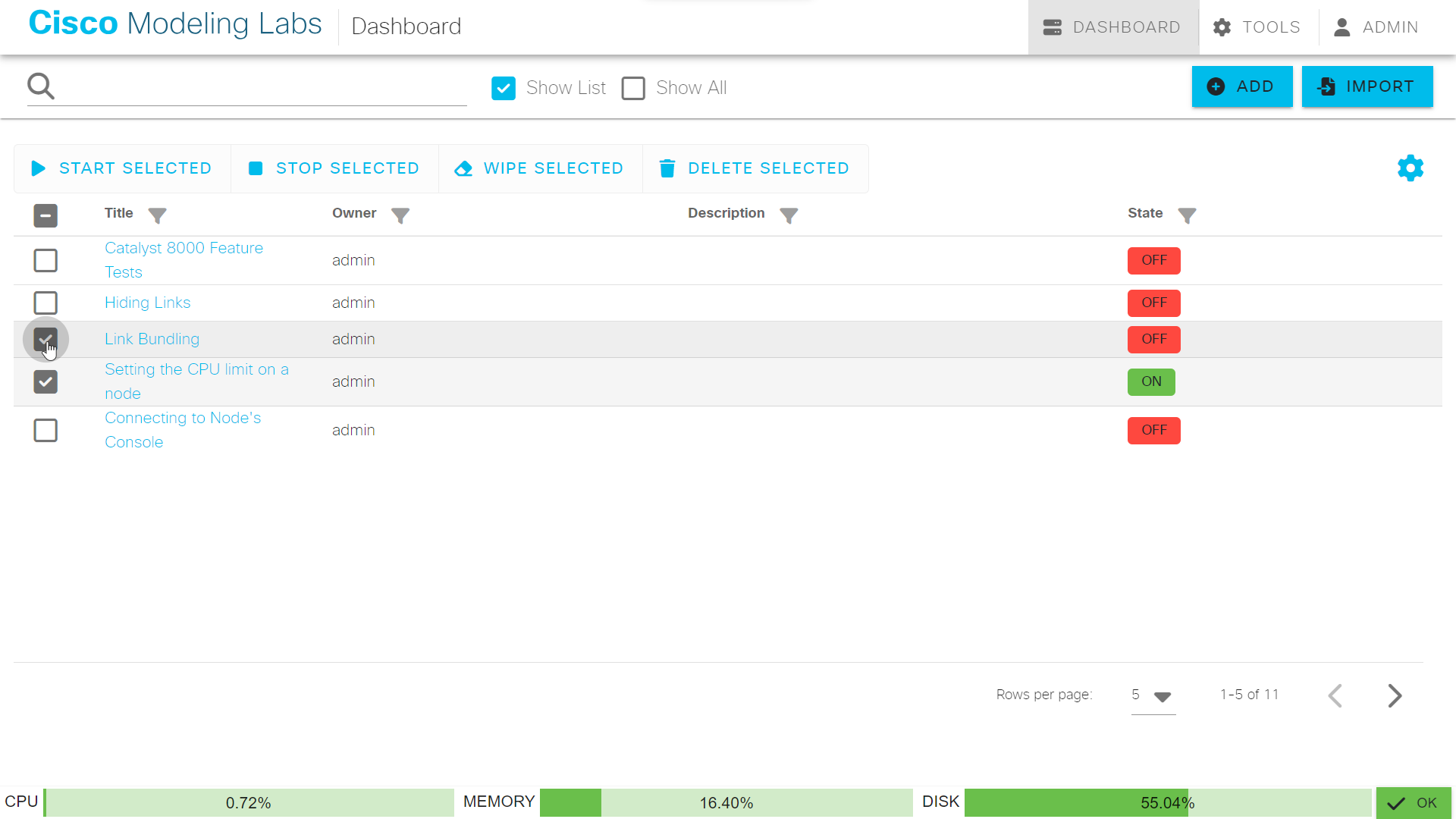Select the Catalyst 8000 Feature Tests checkbox
The height and width of the screenshot is (819, 1456).
(x=45, y=260)
